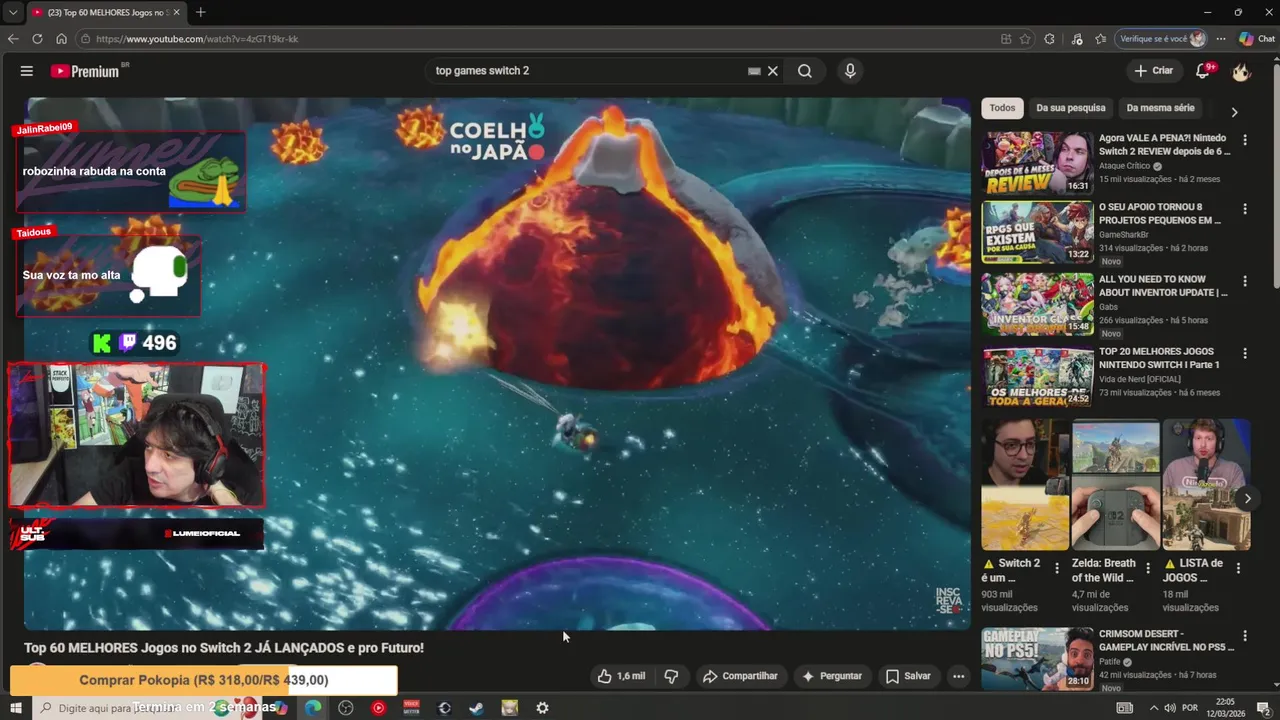Open the volume control in tray
The width and height of the screenshot is (1280, 720).
point(1170,708)
